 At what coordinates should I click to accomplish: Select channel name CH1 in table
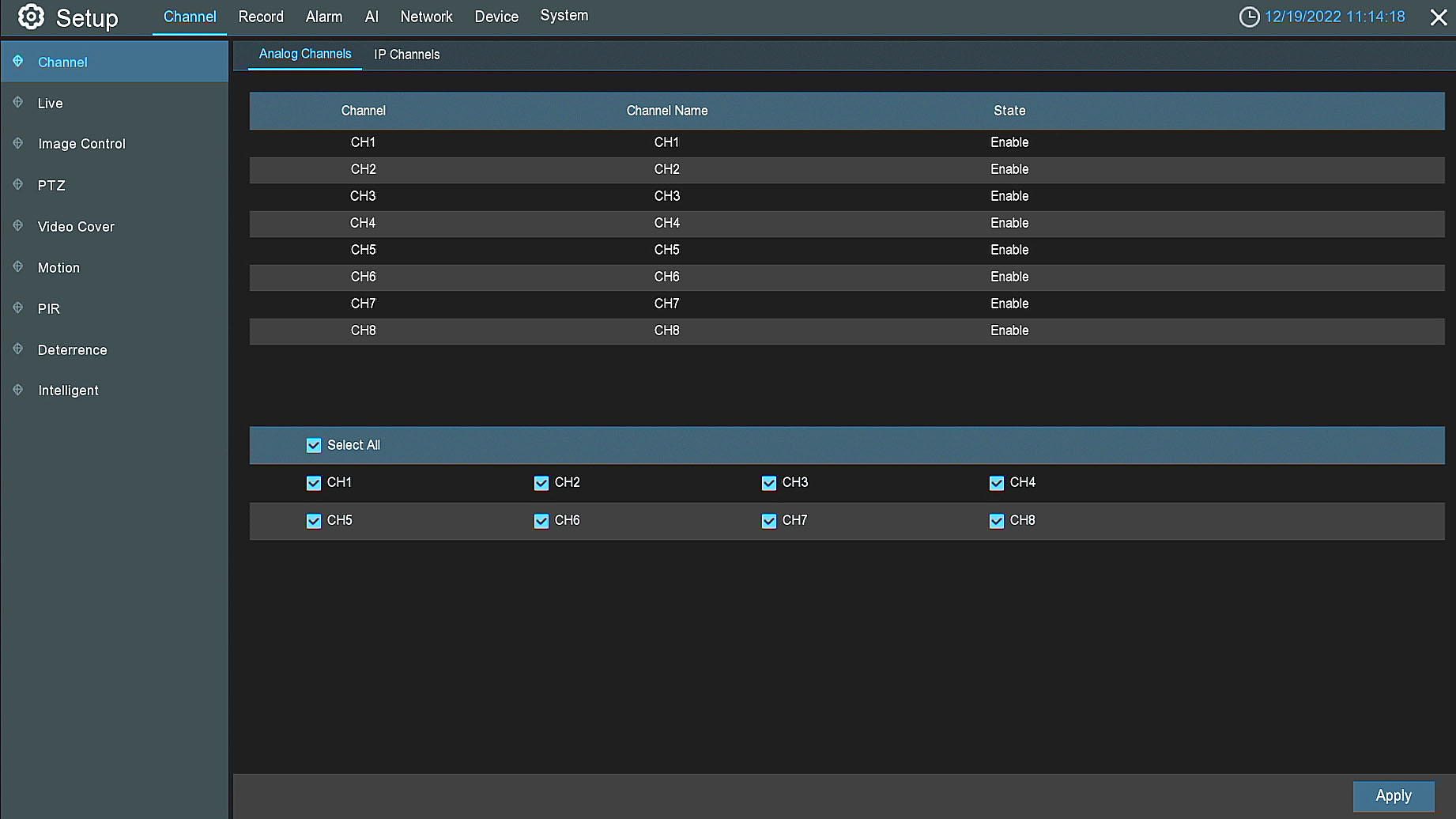tap(666, 142)
